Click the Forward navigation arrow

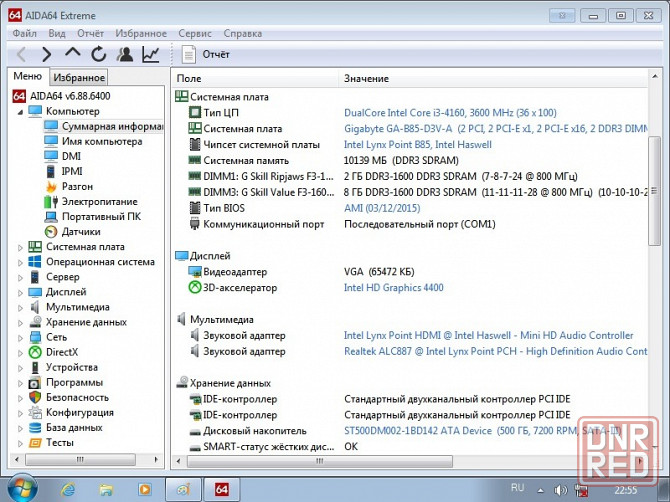(47, 55)
